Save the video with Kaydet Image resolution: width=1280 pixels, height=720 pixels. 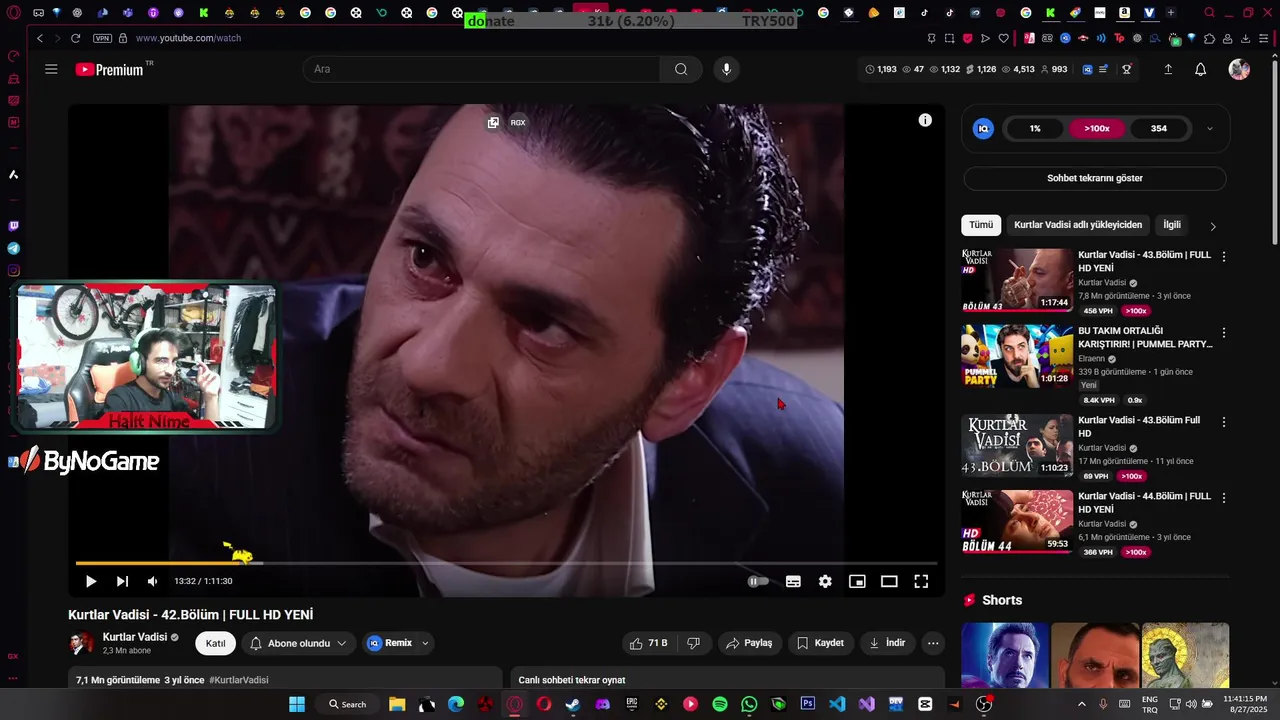pyautogui.click(x=820, y=643)
